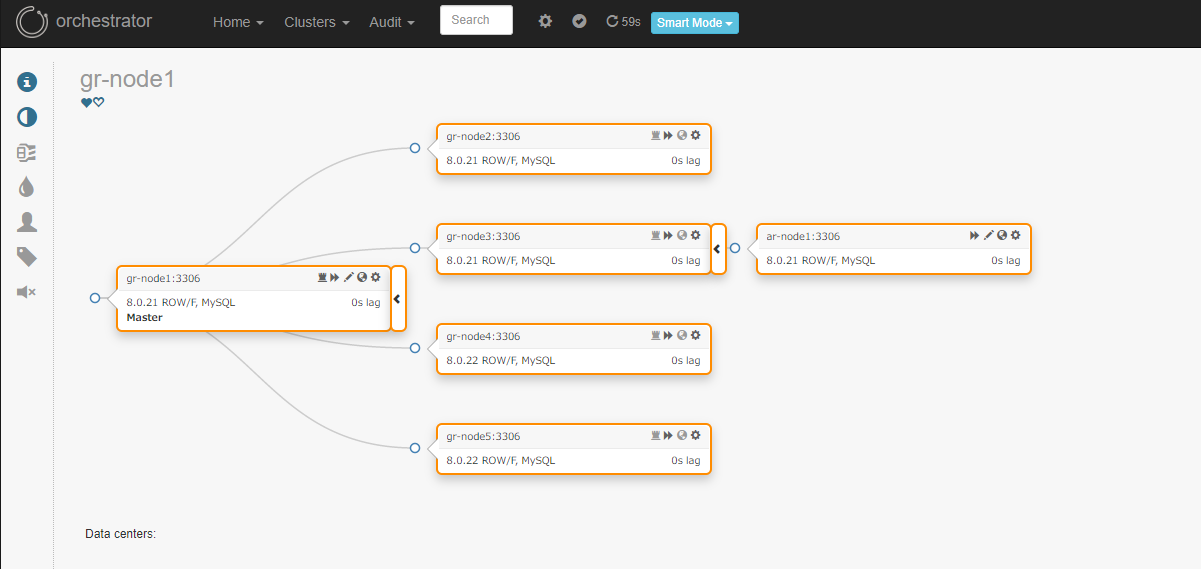Click rook icon on gr-node2:3306
Viewport: 1201px width, 569px height.
[656, 135]
